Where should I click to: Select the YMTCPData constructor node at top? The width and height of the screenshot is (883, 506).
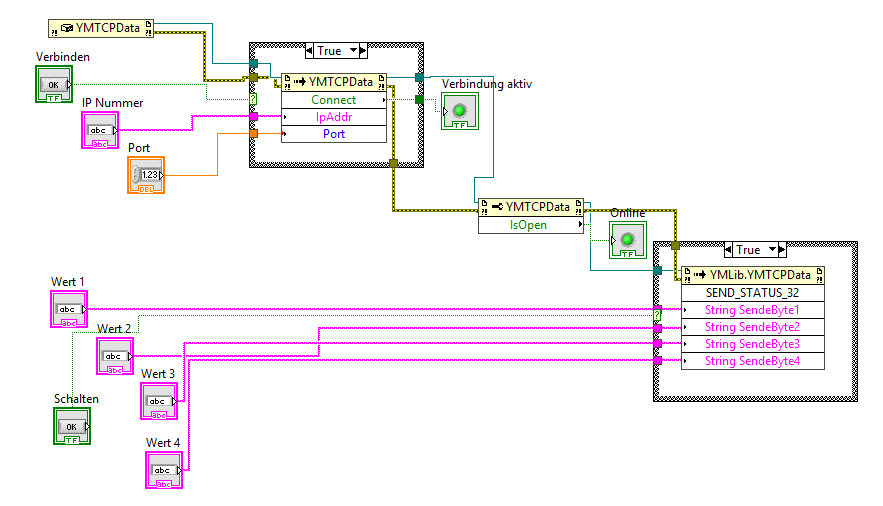coord(101,28)
